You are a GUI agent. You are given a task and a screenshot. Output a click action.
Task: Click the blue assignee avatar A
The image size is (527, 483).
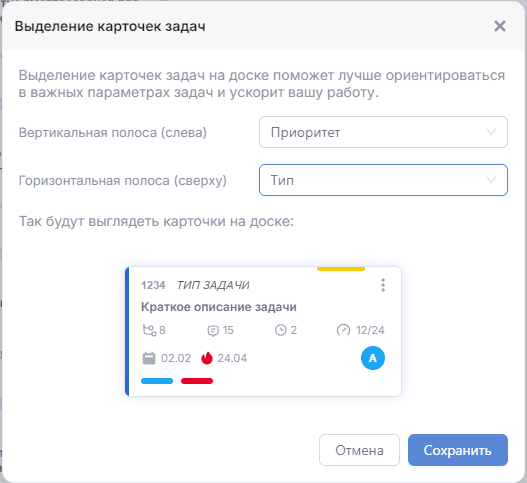point(373,358)
